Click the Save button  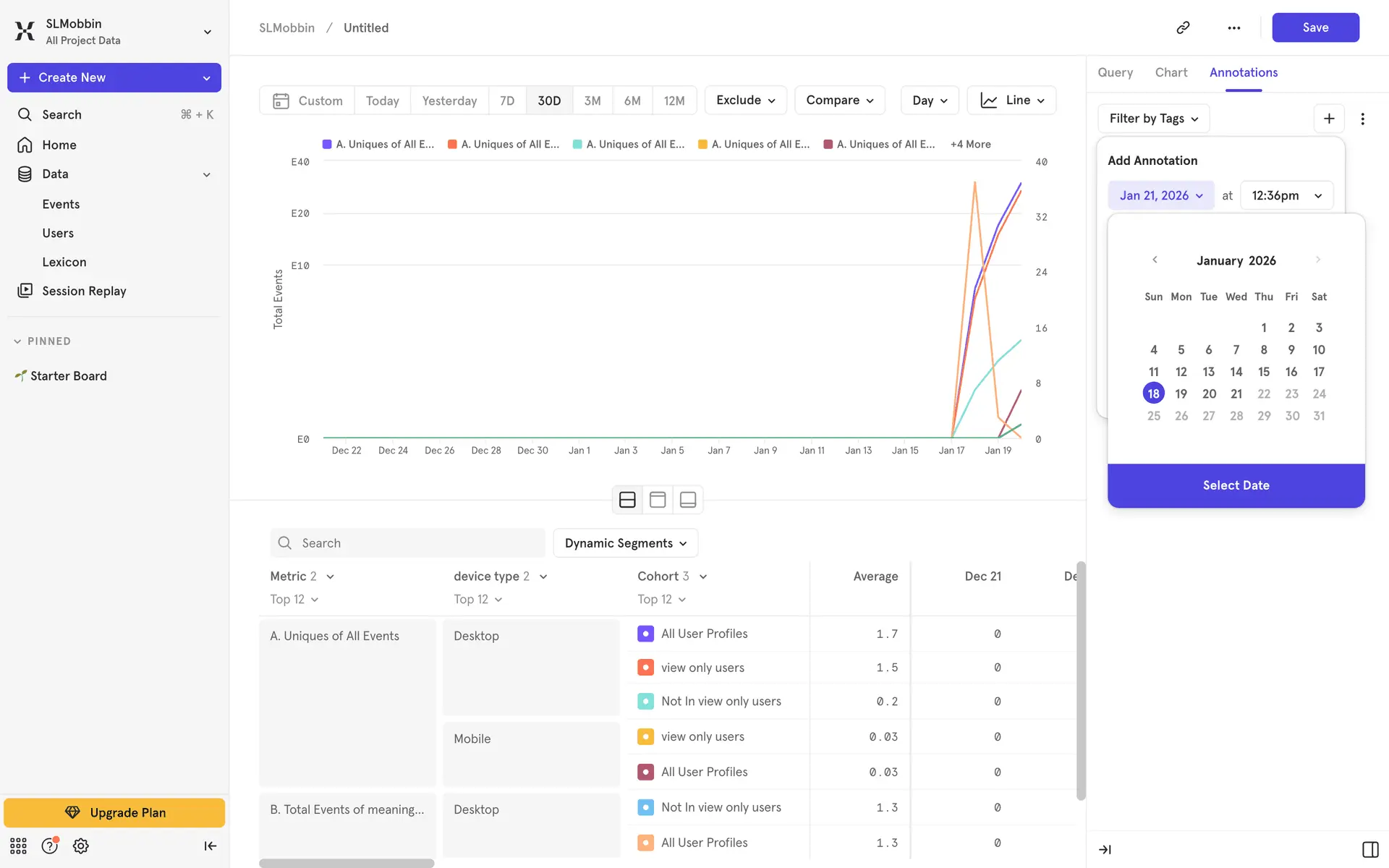1314,27
